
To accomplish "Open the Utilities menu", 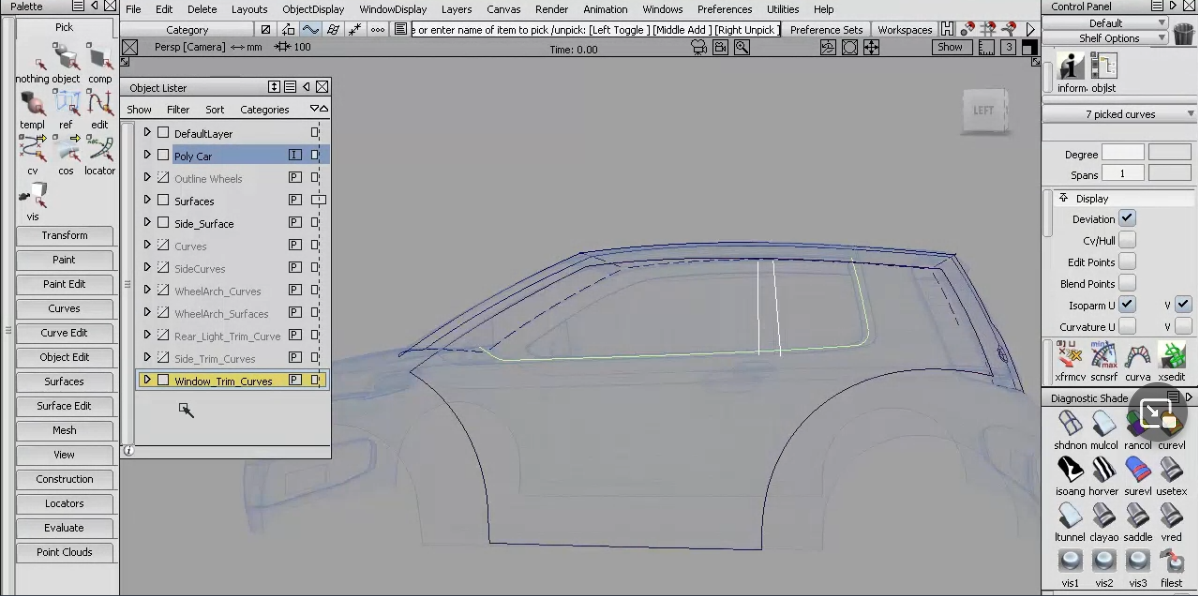I will click(782, 9).
